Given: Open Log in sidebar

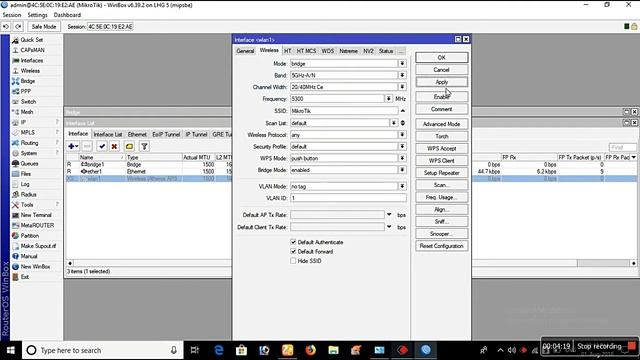Looking at the screenshot, I should click(25, 184).
